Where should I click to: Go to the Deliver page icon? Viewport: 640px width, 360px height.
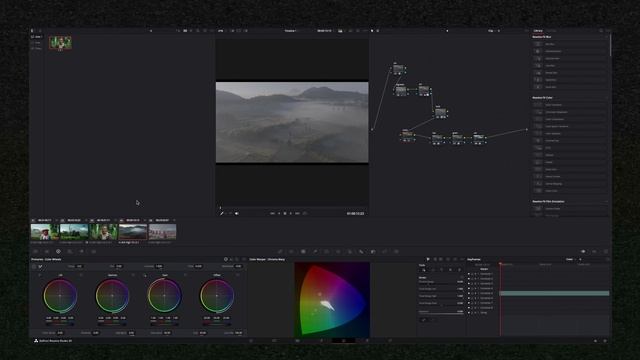[x=390, y=340]
